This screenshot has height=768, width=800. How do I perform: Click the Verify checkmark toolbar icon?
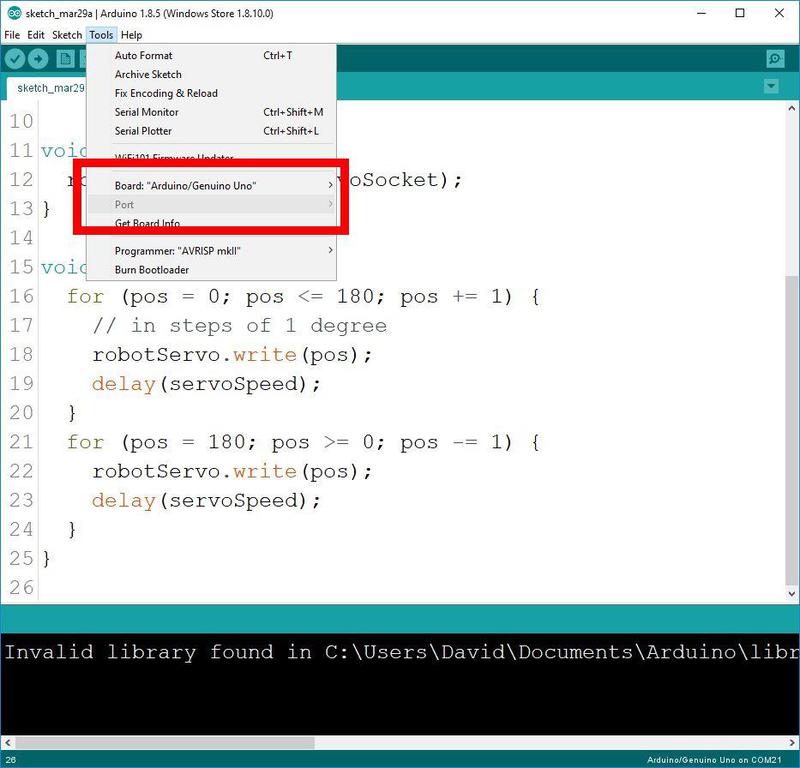(15, 59)
